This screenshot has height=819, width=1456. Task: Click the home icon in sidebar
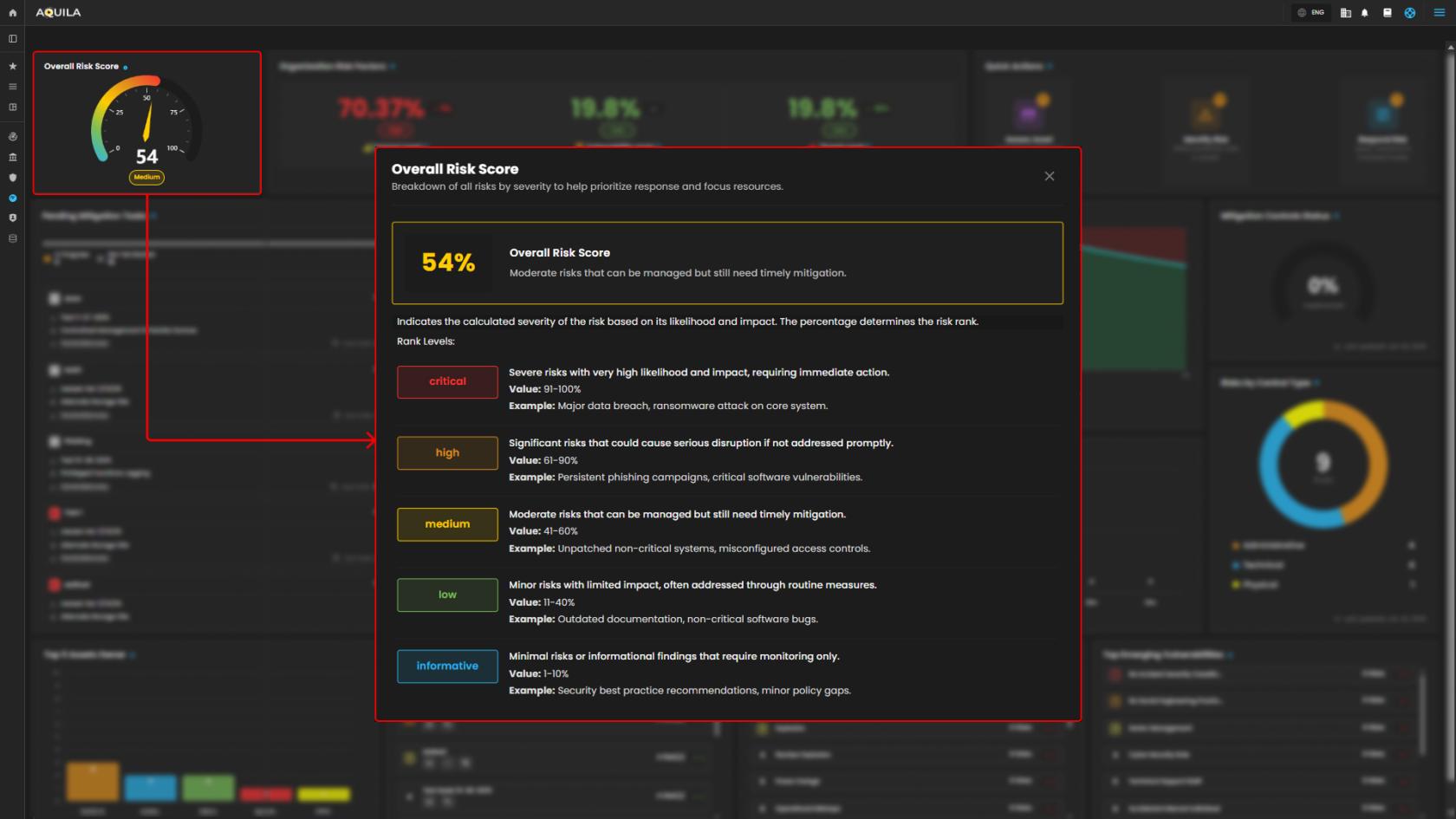tap(12, 13)
